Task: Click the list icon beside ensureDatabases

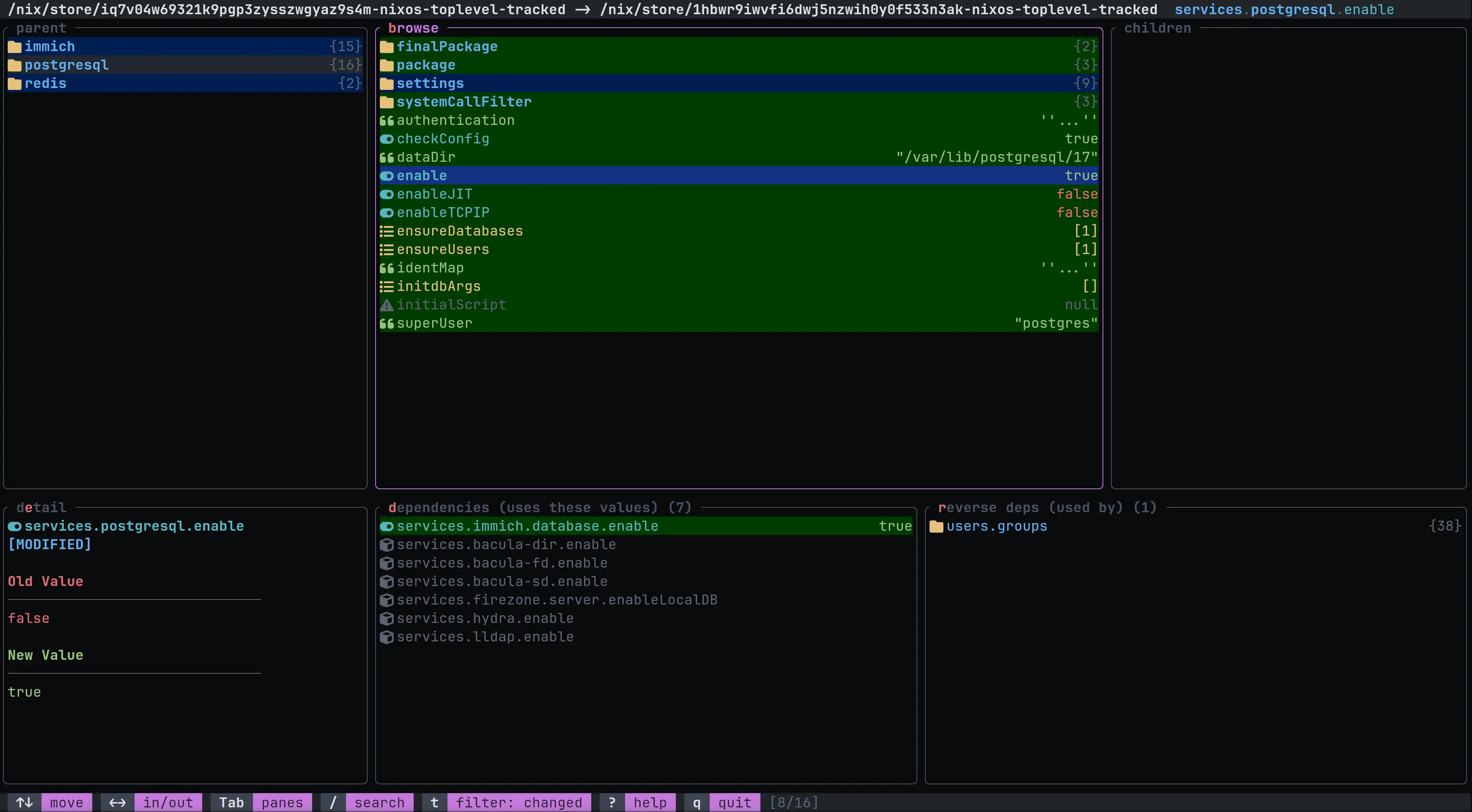Action: (x=387, y=231)
